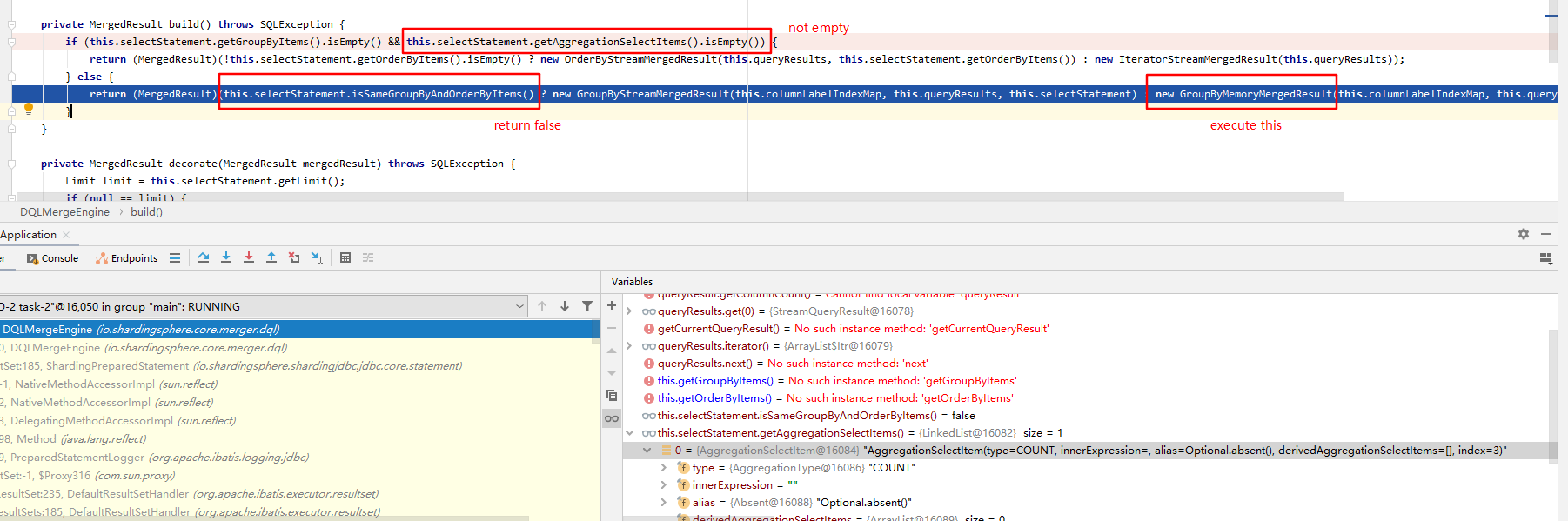Image resolution: width=1568 pixels, height=521 pixels.
Task: Move the watch down in the Variables sidebar
Action: 612,373
